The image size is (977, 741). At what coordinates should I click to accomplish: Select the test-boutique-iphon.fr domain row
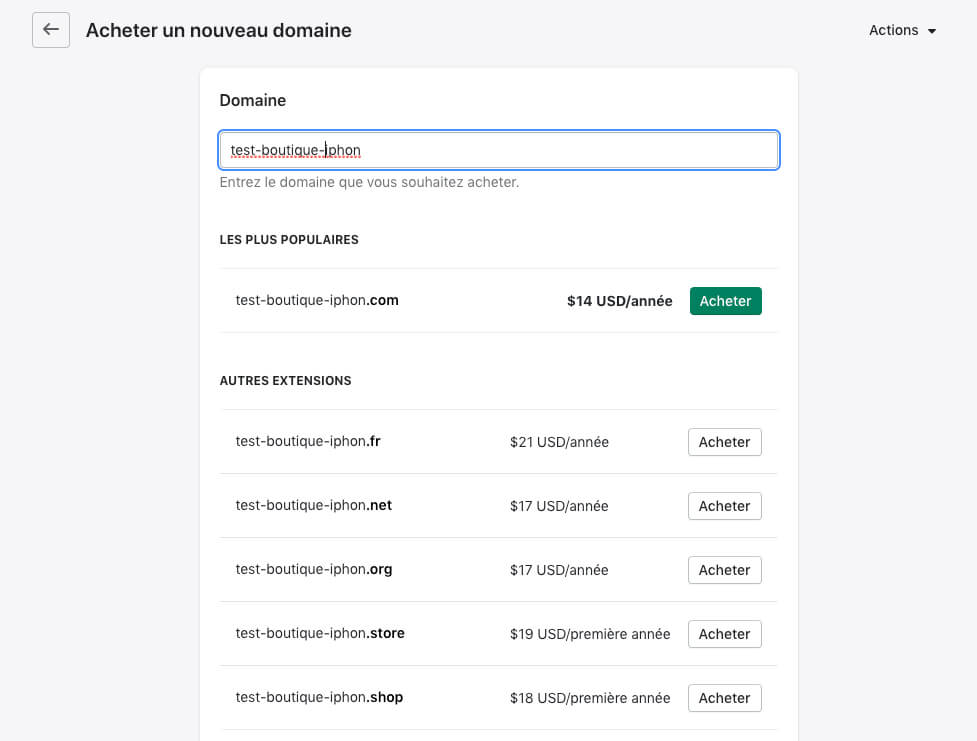point(498,442)
